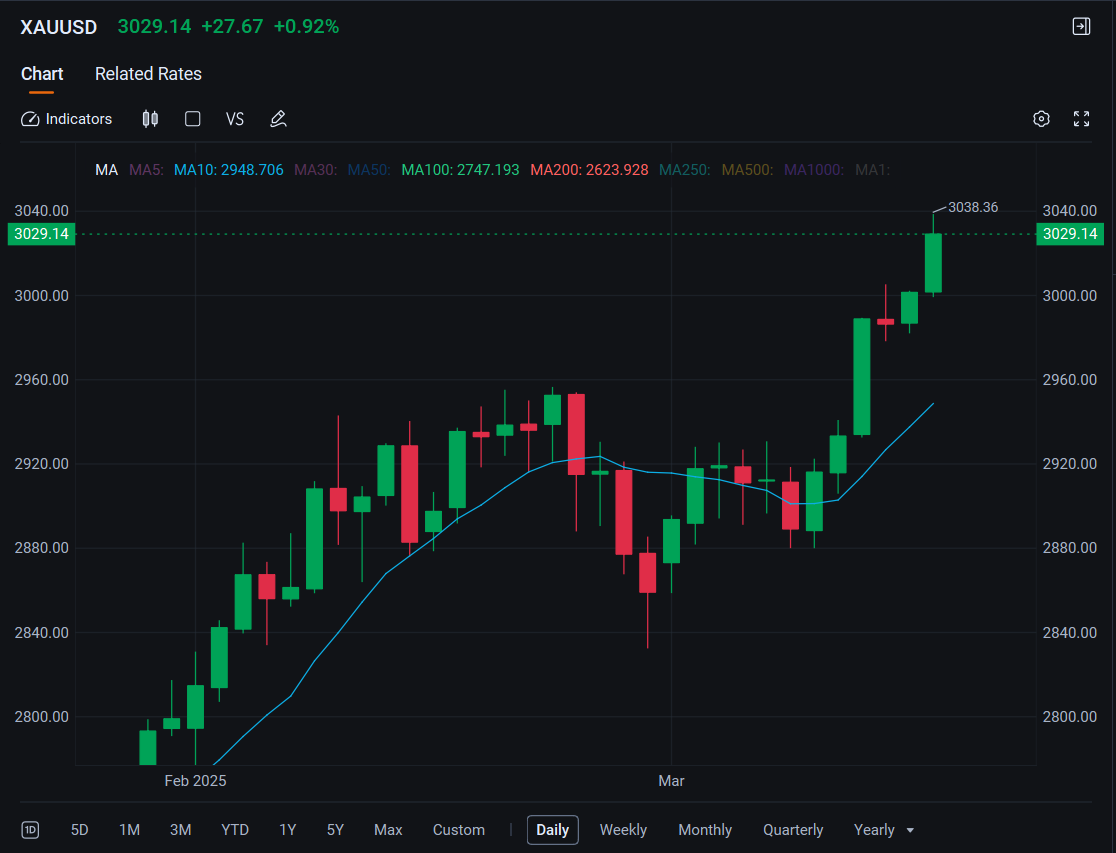The width and height of the screenshot is (1116, 853).
Task: Toggle the MA250 moving average
Action: [x=685, y=170]
